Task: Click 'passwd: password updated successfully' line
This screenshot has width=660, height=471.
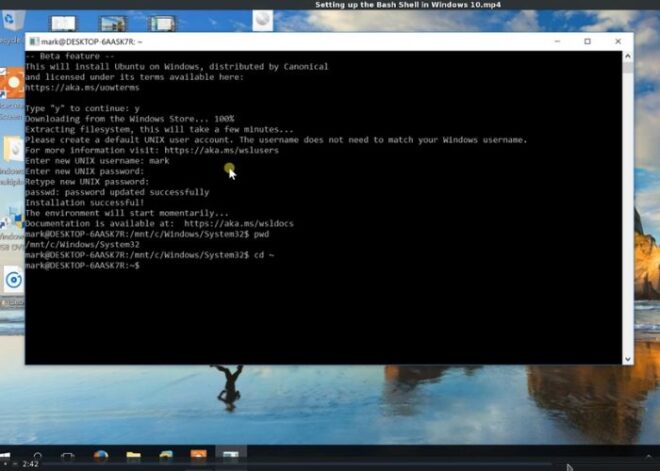Action: [x=117, y=192]
